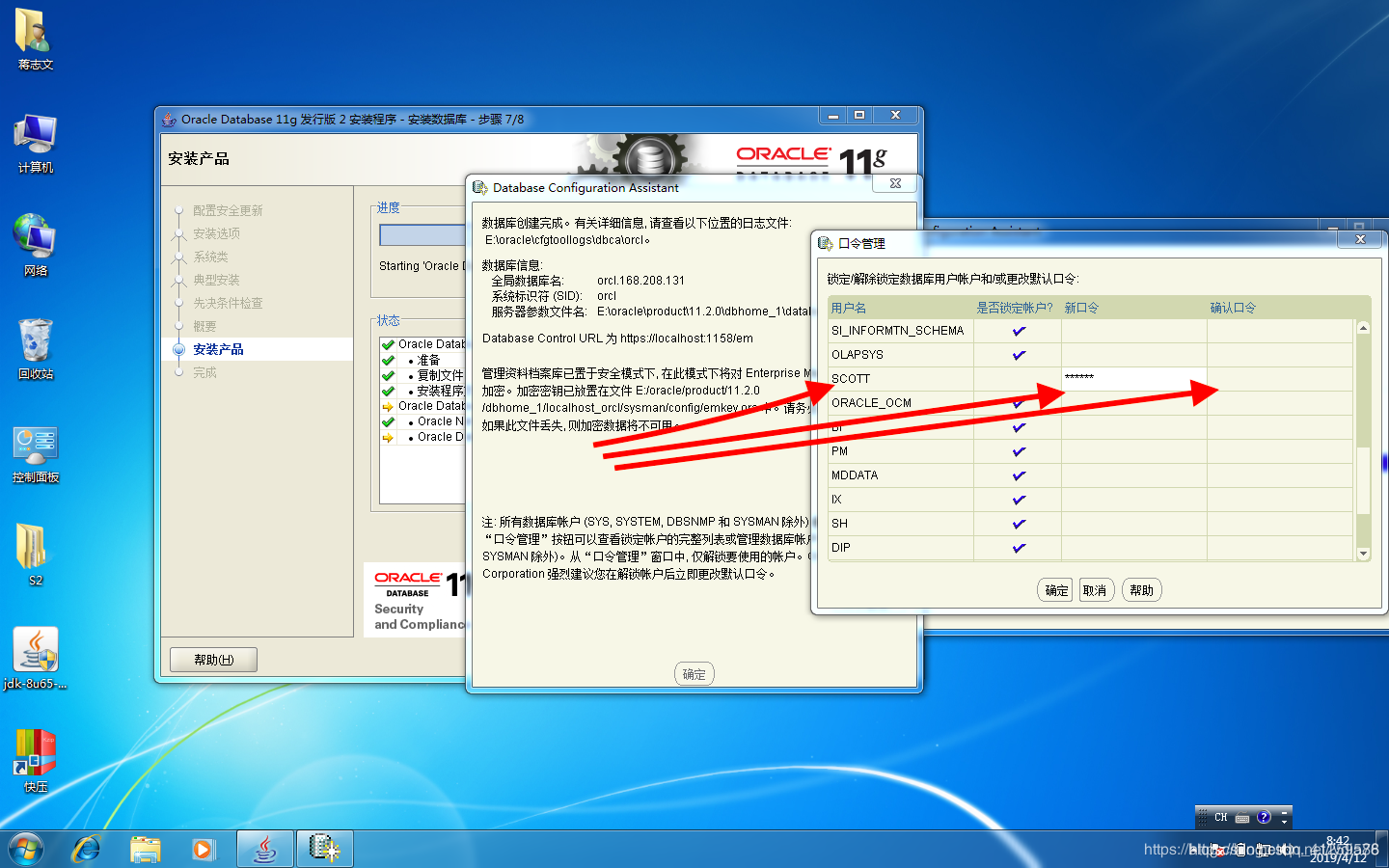Screen dimensions: 1389x868
Task: Unlock the PM account checkmark
Action: 1018,451
